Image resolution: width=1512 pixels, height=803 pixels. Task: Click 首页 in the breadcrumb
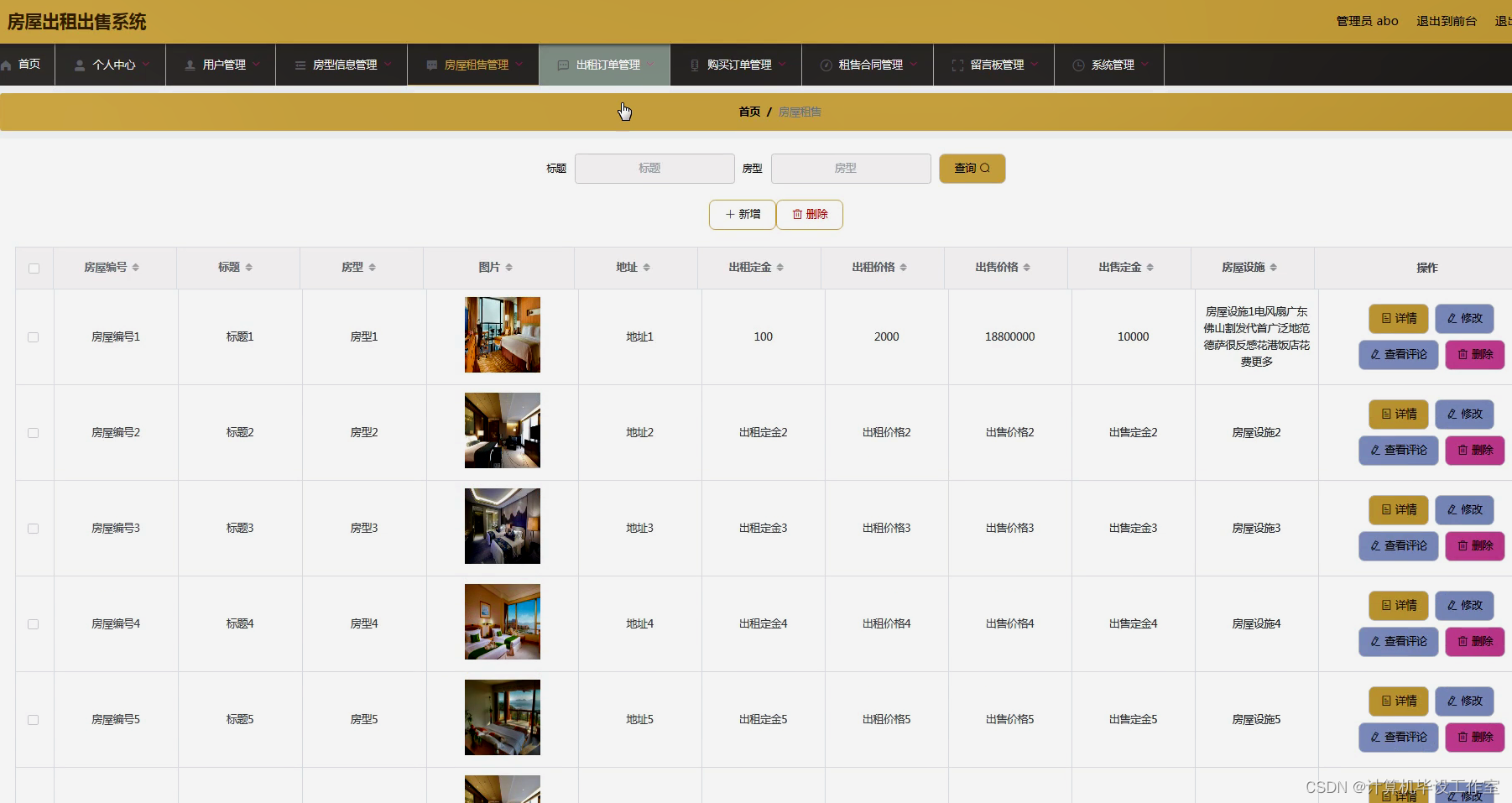(x=749, y=112)
